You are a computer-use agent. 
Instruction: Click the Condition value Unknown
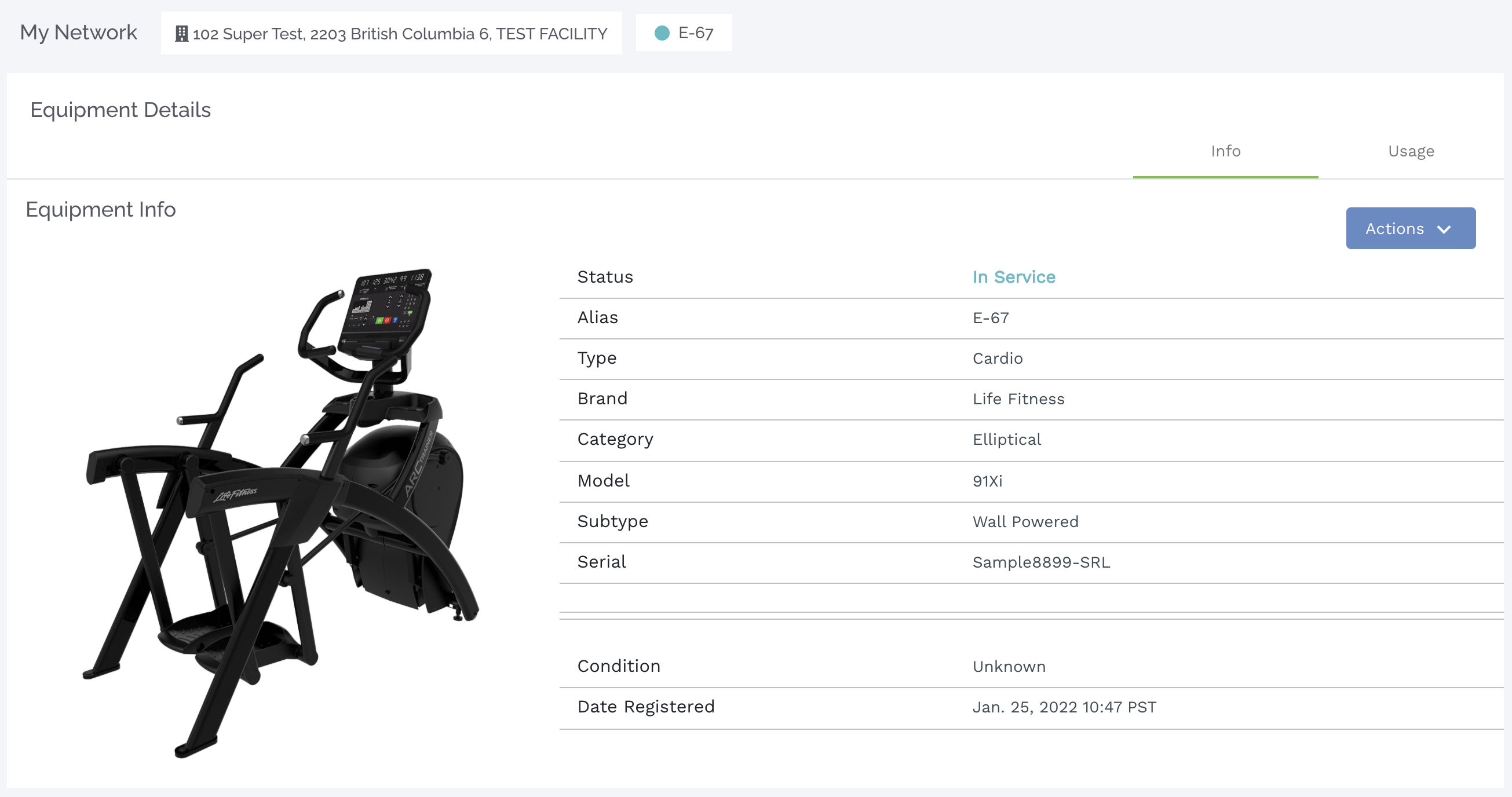(x=1009, y=667)
